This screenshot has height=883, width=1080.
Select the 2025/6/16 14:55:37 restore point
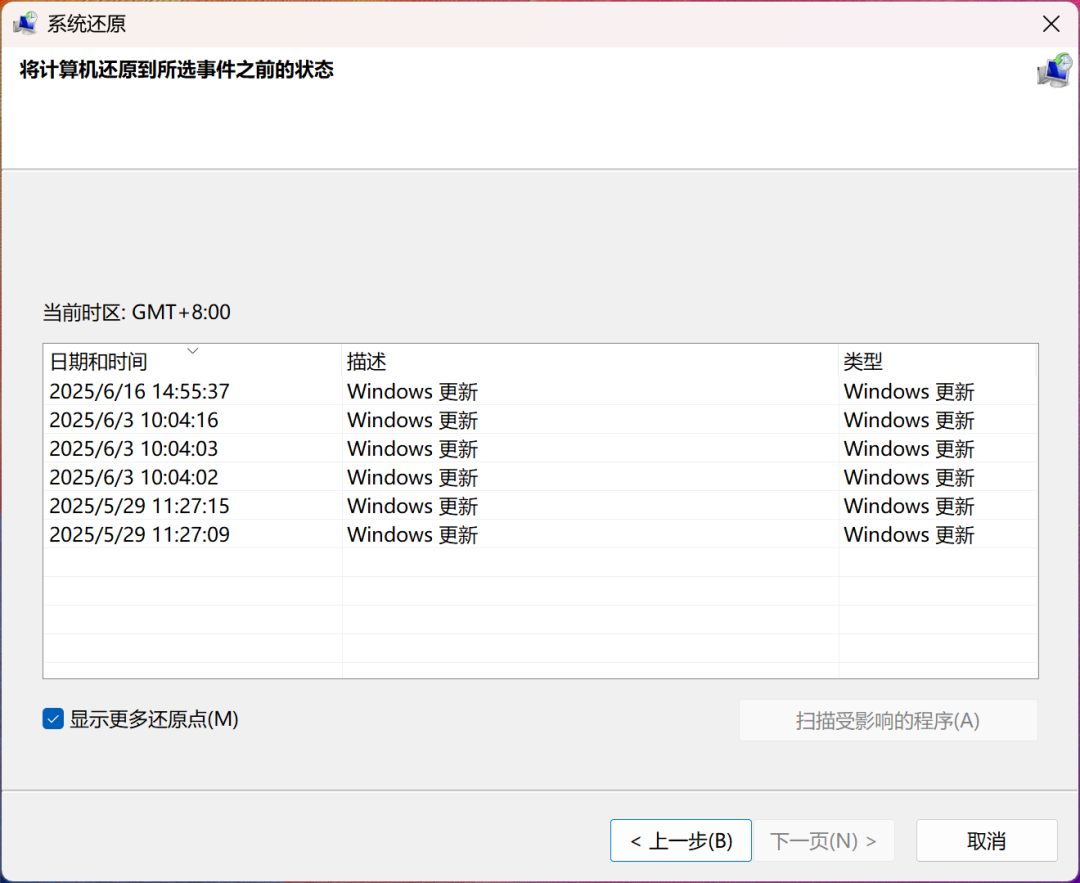click(140, 392)
